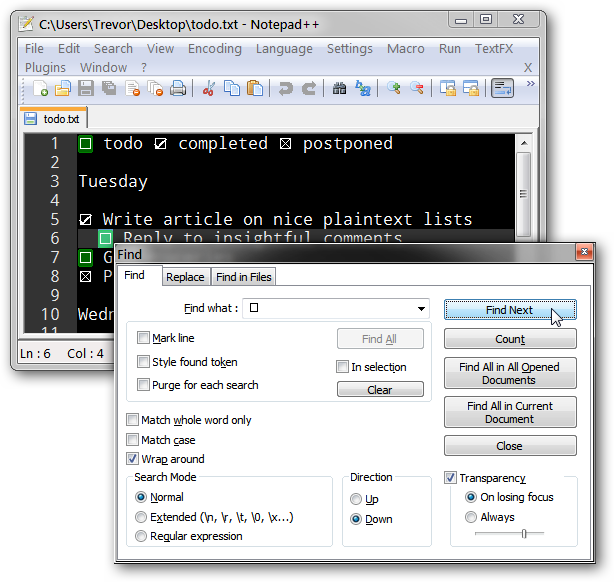Click the Close button in Find dialog
The height and width of the screenshot is (582, 614).
[x=510, y=446]
